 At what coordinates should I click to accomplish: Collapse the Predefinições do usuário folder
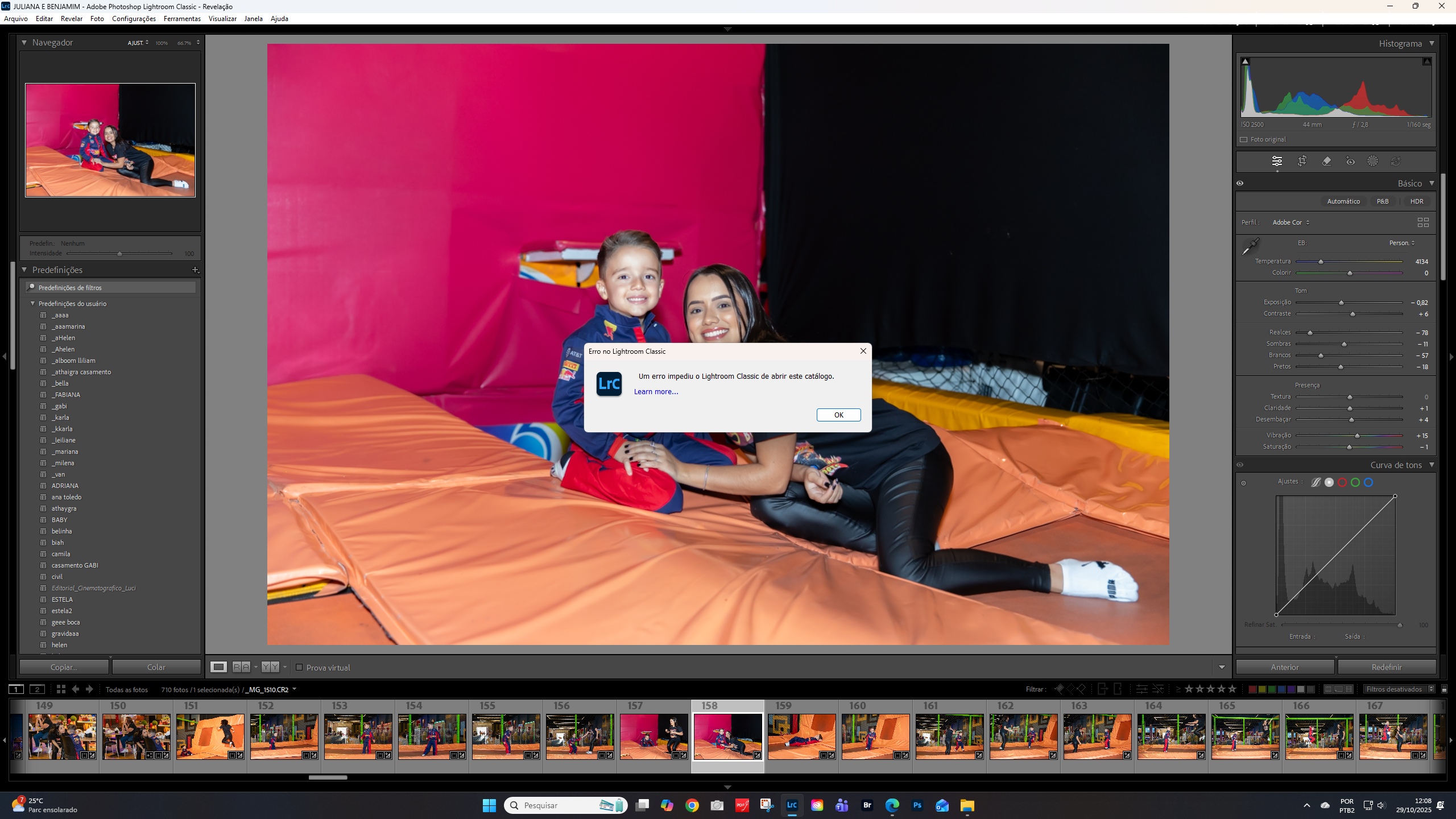tap(33, 304)
